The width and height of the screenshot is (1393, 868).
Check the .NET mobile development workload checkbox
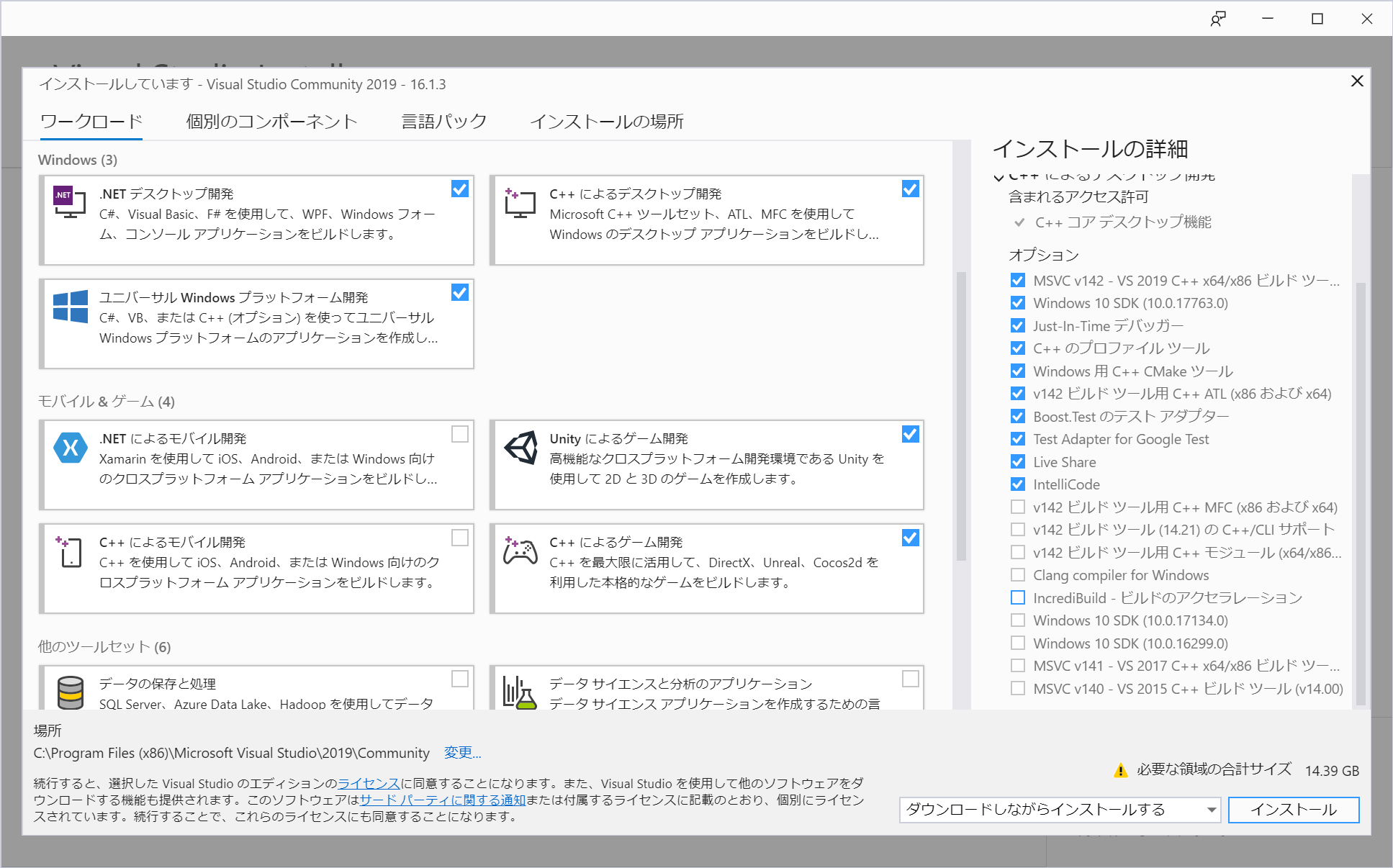tap(459, 434)
